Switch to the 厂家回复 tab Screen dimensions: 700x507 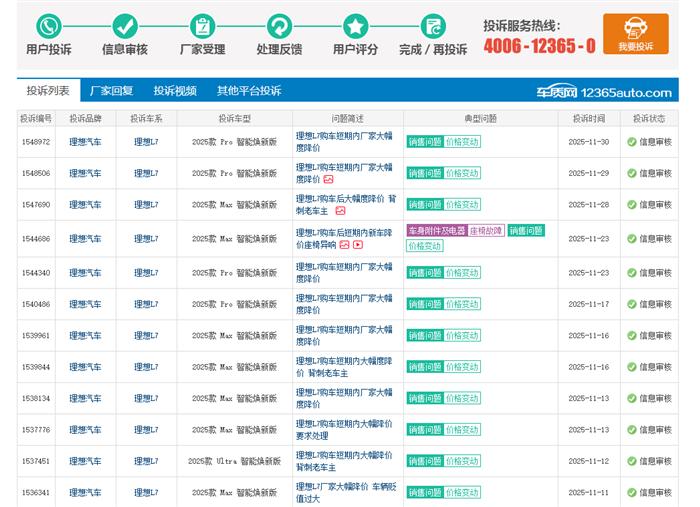click(112, 91)
